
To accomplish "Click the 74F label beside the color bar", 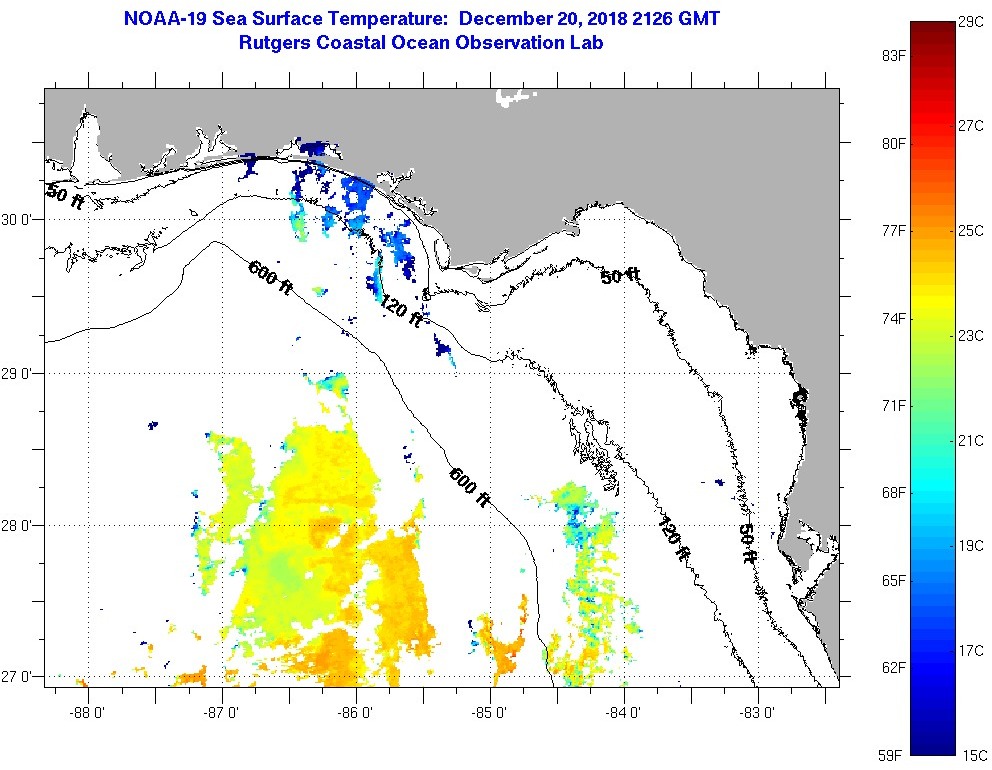I will 893,319.
